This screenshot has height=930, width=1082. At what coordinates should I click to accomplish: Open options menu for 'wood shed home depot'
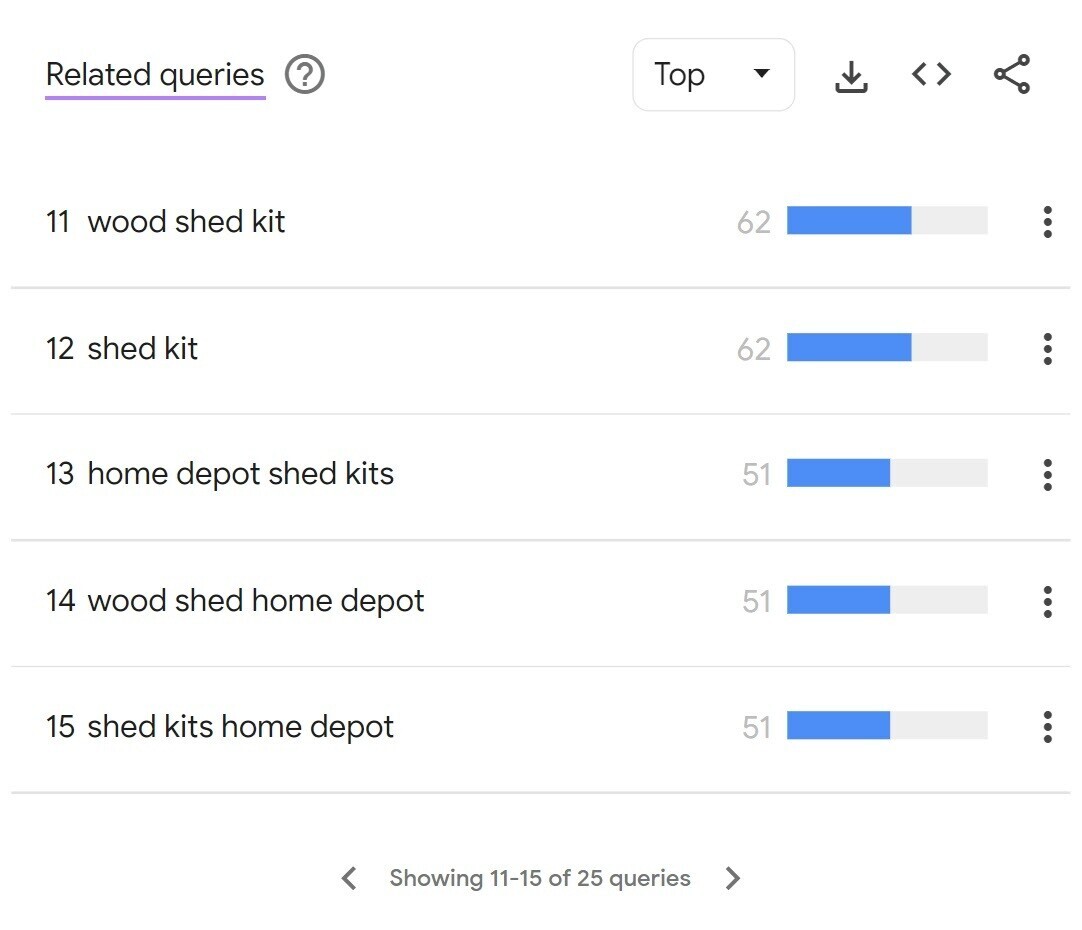coord(1047,601)
